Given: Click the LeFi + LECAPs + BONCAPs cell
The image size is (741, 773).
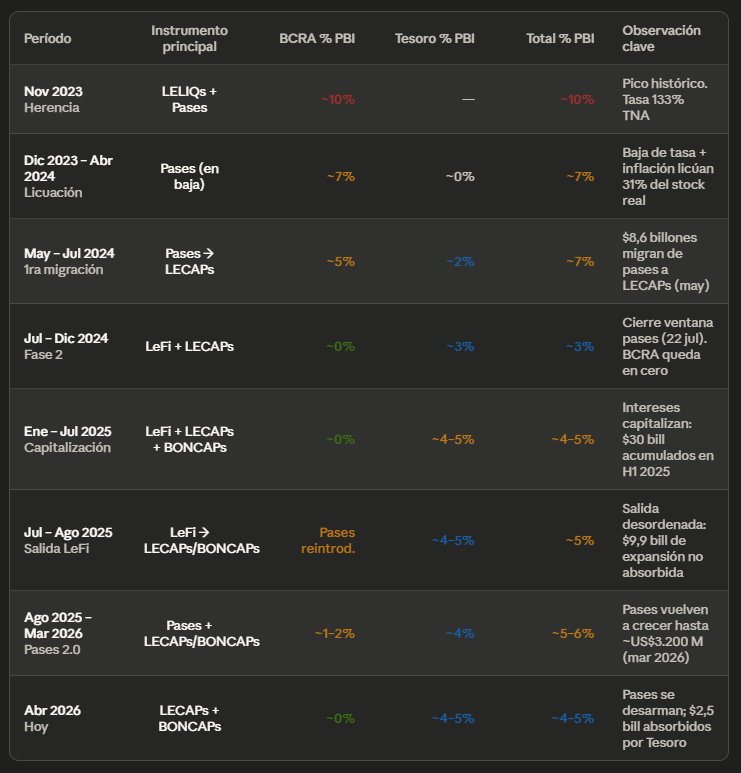Looking at the screenshot, I should tap(189, 439).
